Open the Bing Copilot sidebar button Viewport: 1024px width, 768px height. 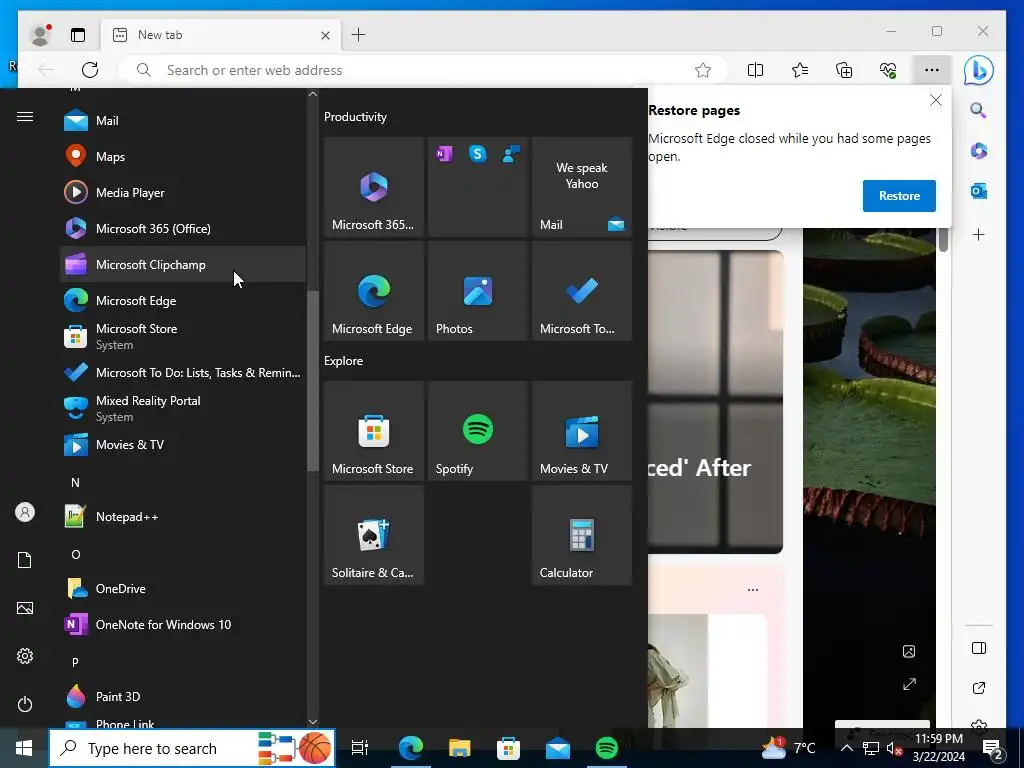[x=978, y=70]
